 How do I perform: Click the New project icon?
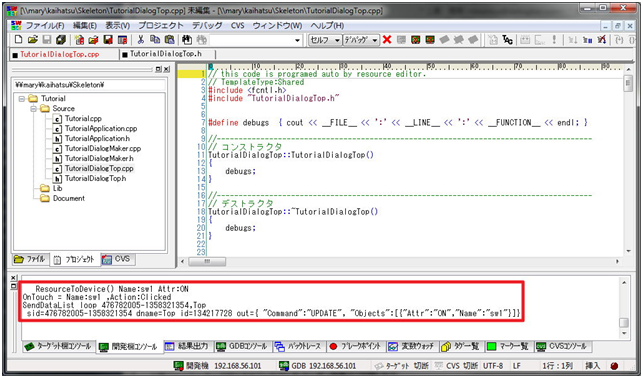[x=80, y=40]
